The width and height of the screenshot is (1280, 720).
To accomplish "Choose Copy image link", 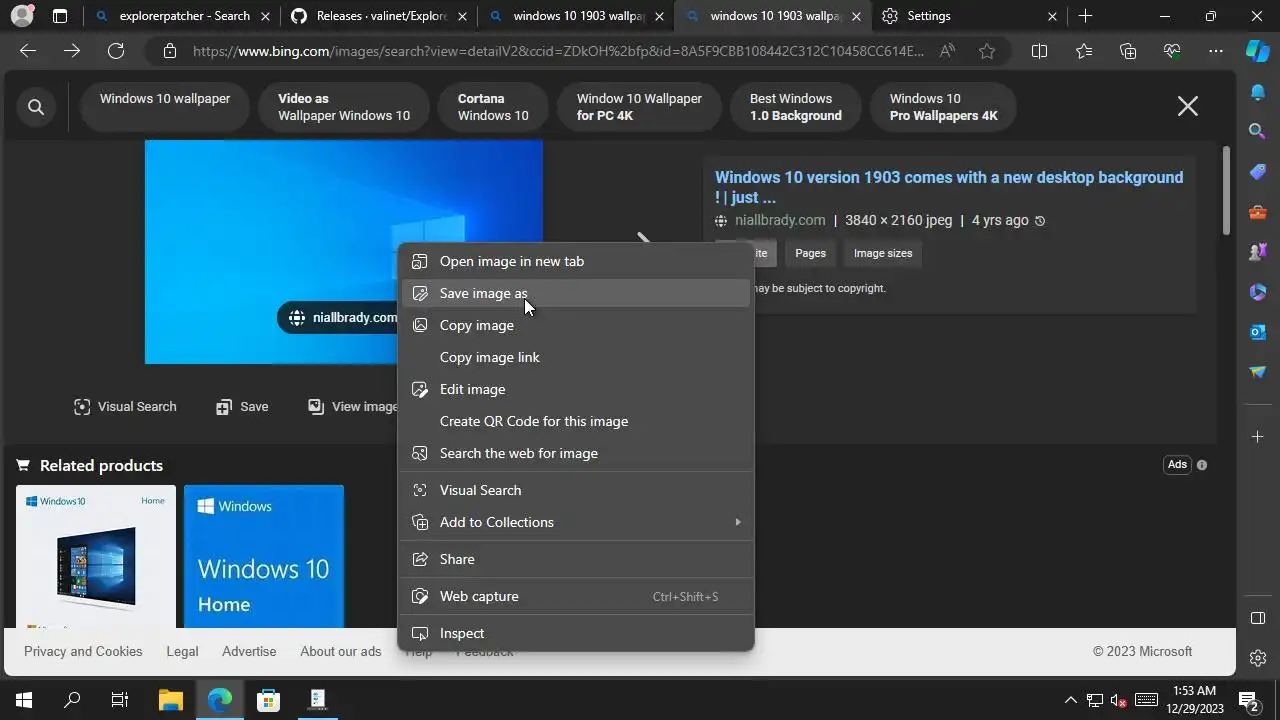I will point(576,357).
